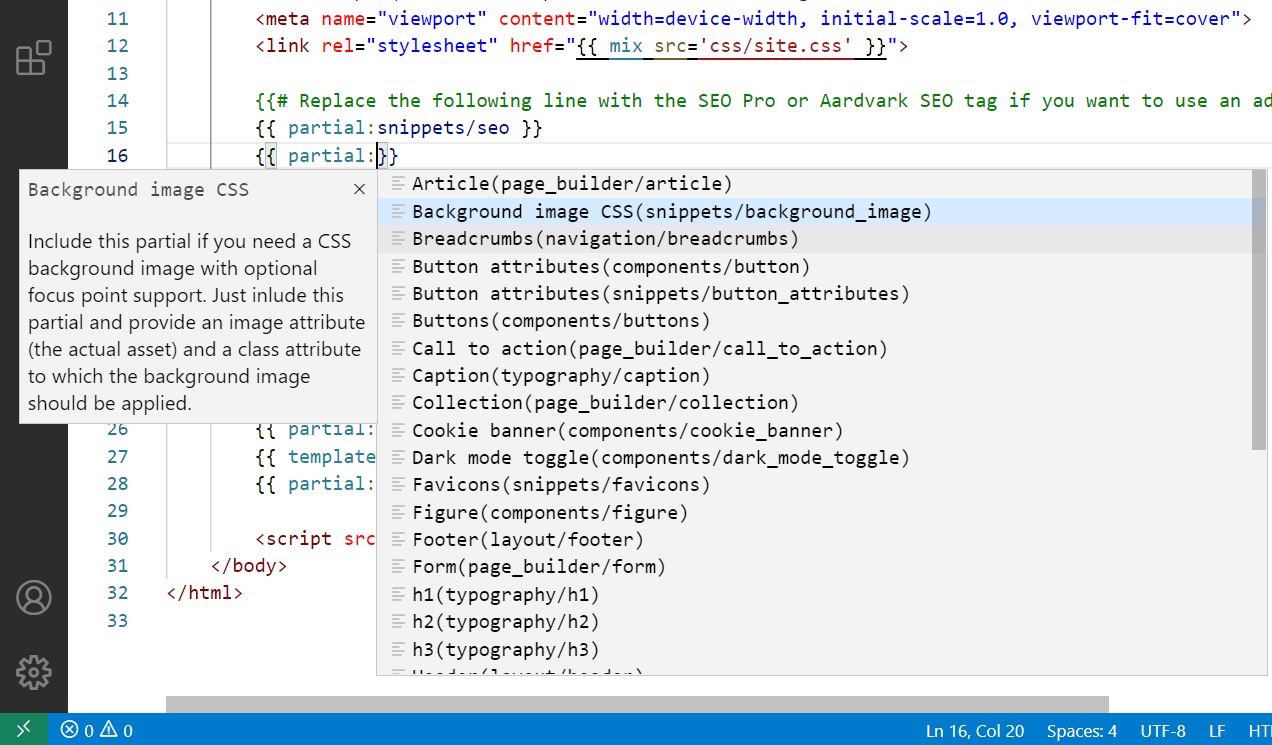Change file encoding via UTF-8
The width and height of the screenshot is (1272, 745).
[1163, 731]
